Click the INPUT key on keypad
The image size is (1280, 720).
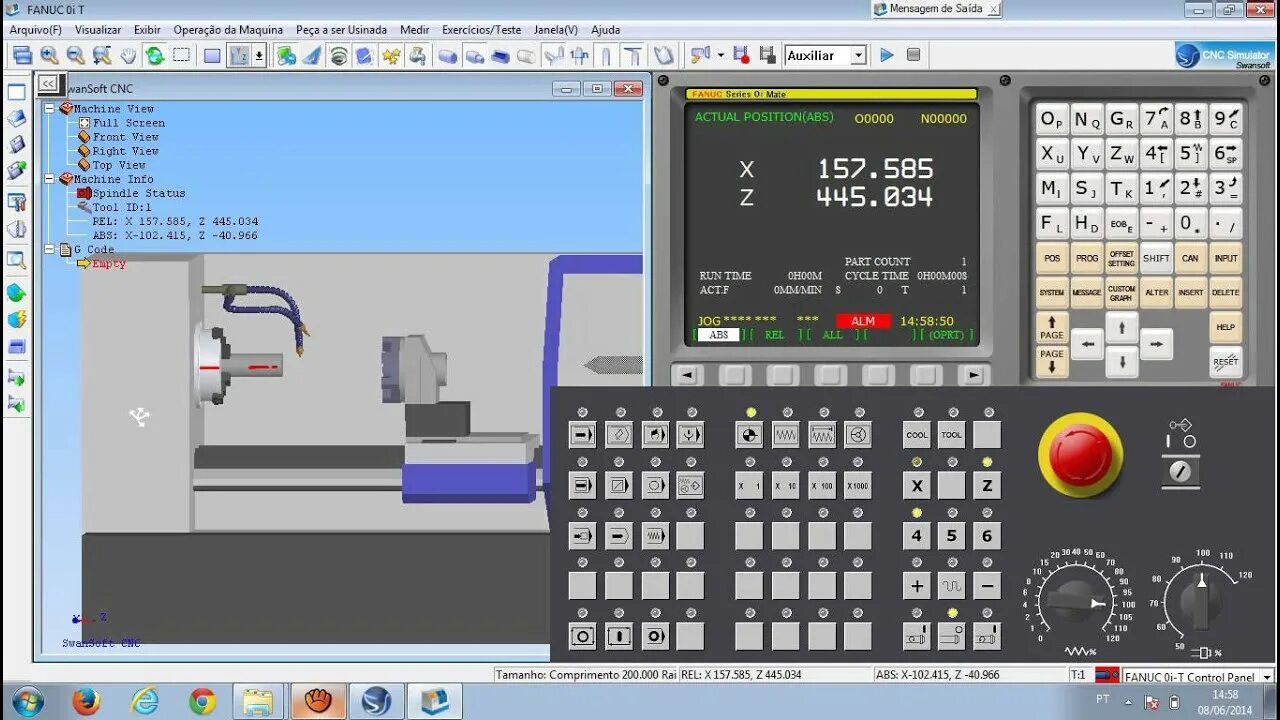click(1225, 258)
